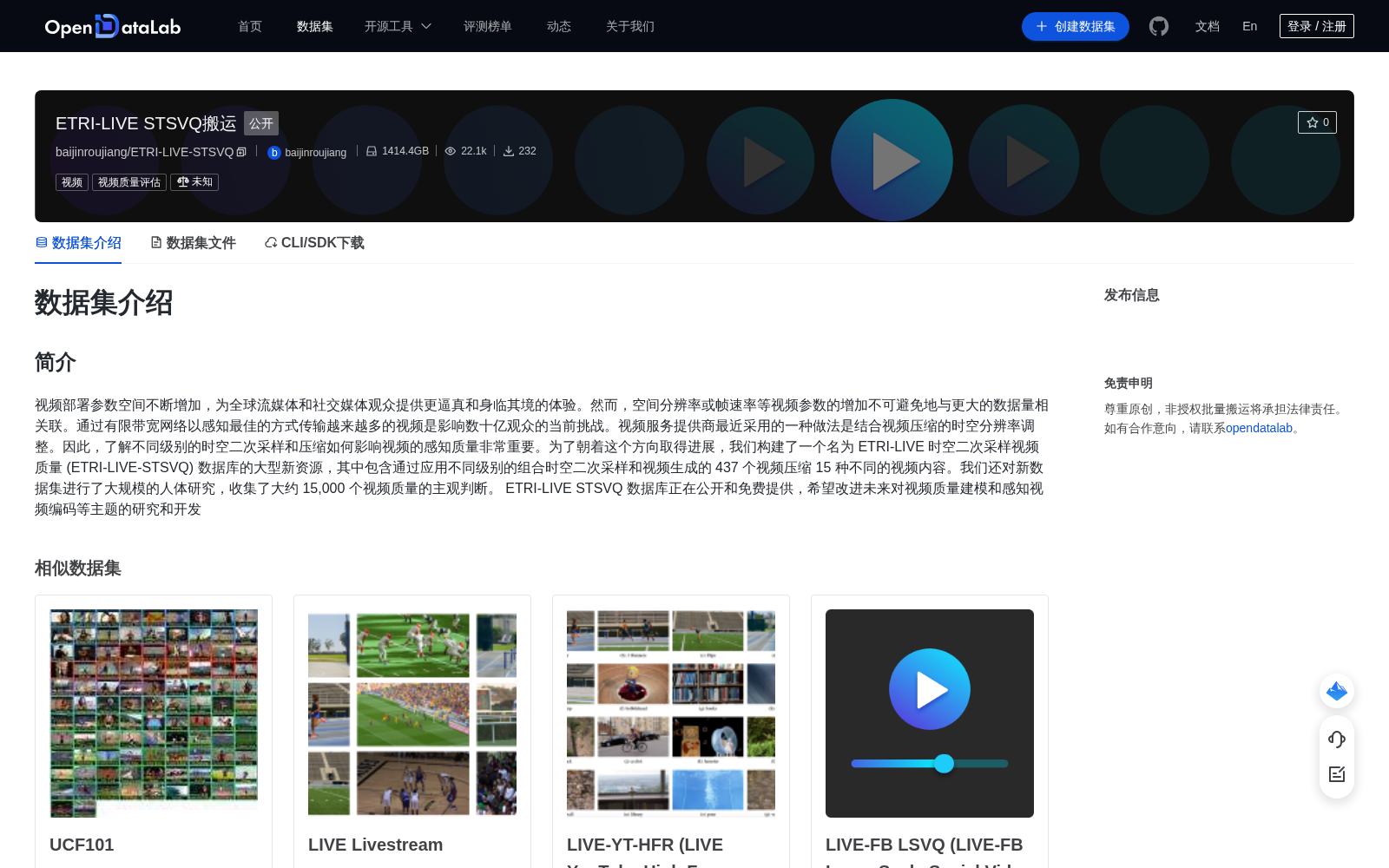The width and height of the screenshot is (1389, 868).
Task: Open the OpenDataLab home logo
Action: click(113, 26)
